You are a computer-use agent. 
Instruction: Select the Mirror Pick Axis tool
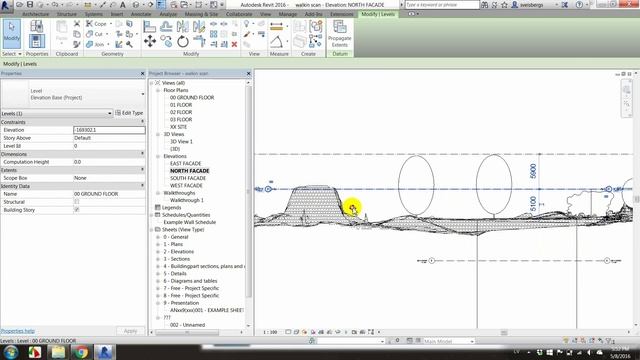[x=183, y=27]
